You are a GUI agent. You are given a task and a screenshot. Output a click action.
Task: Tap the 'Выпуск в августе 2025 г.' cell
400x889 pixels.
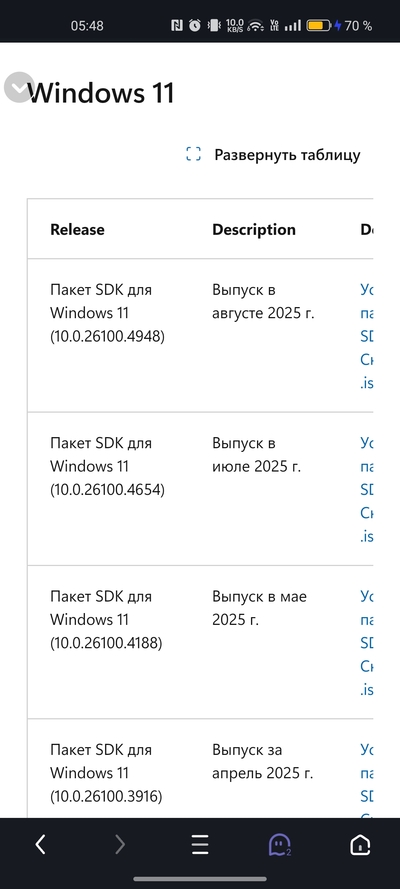(263, 302)
